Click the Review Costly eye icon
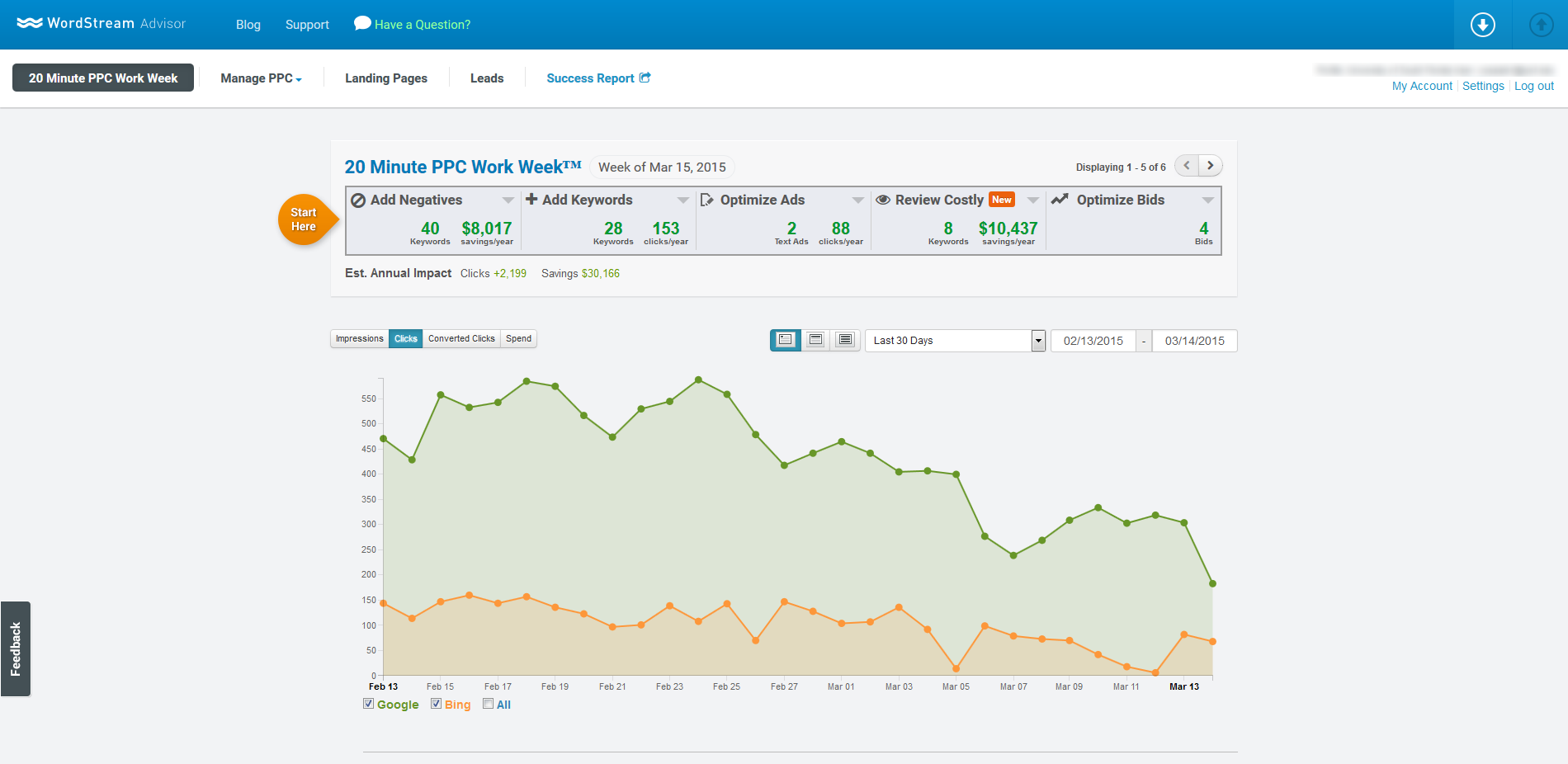Image resolution: width=1568 pixels, height=764 pixels. (x=883, y=200)
